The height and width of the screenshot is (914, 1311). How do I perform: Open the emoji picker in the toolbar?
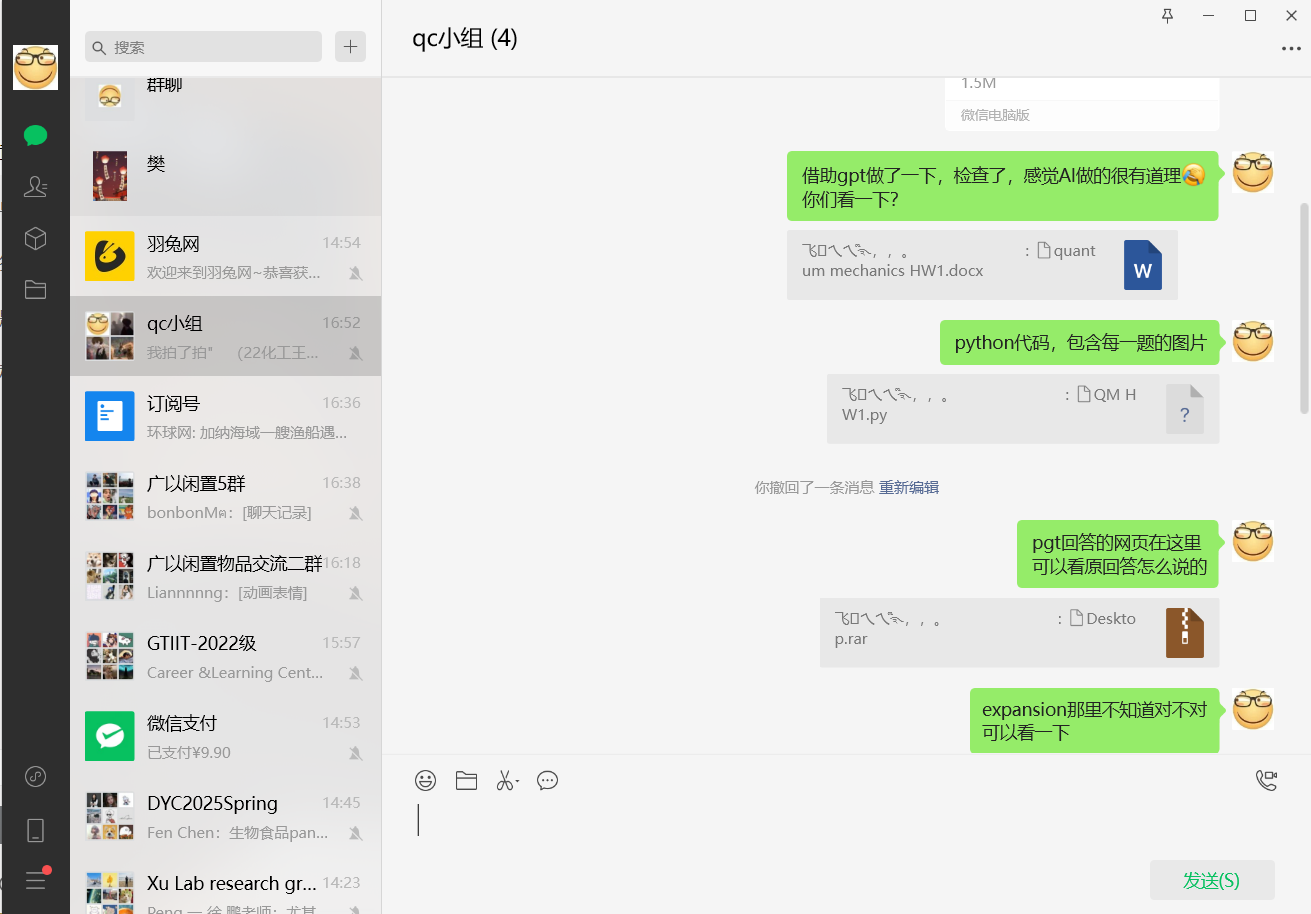coord(426,781)
